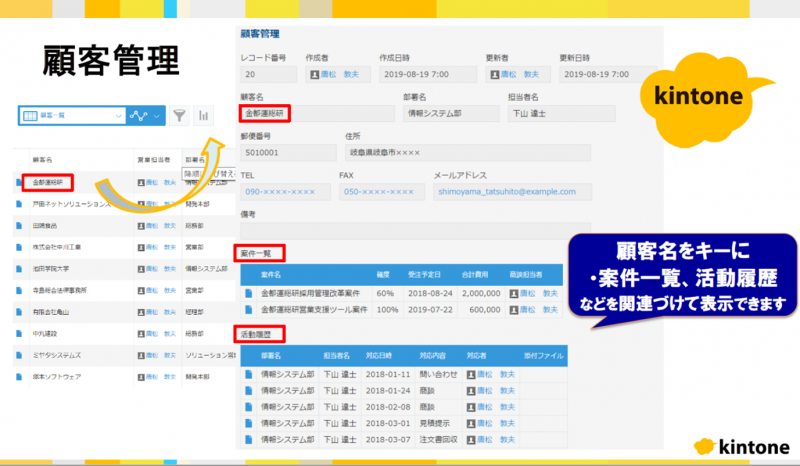The height and width of the screenshot is (466, 800).
Task: Select 戸田ネットソリューションズ in customer list
Action: point(71,204)
